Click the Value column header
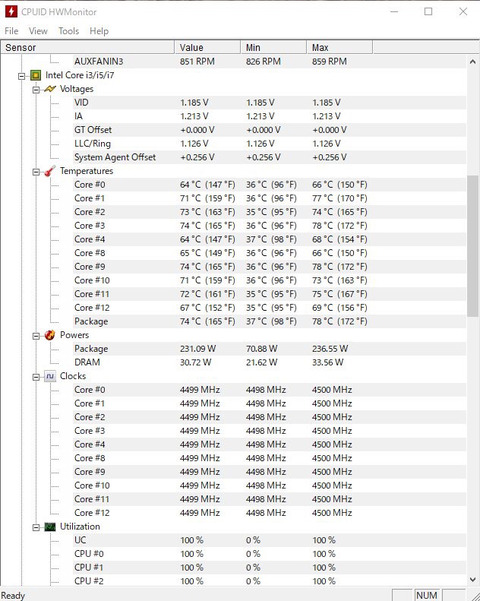480x601 pixels. coord(207,48)
